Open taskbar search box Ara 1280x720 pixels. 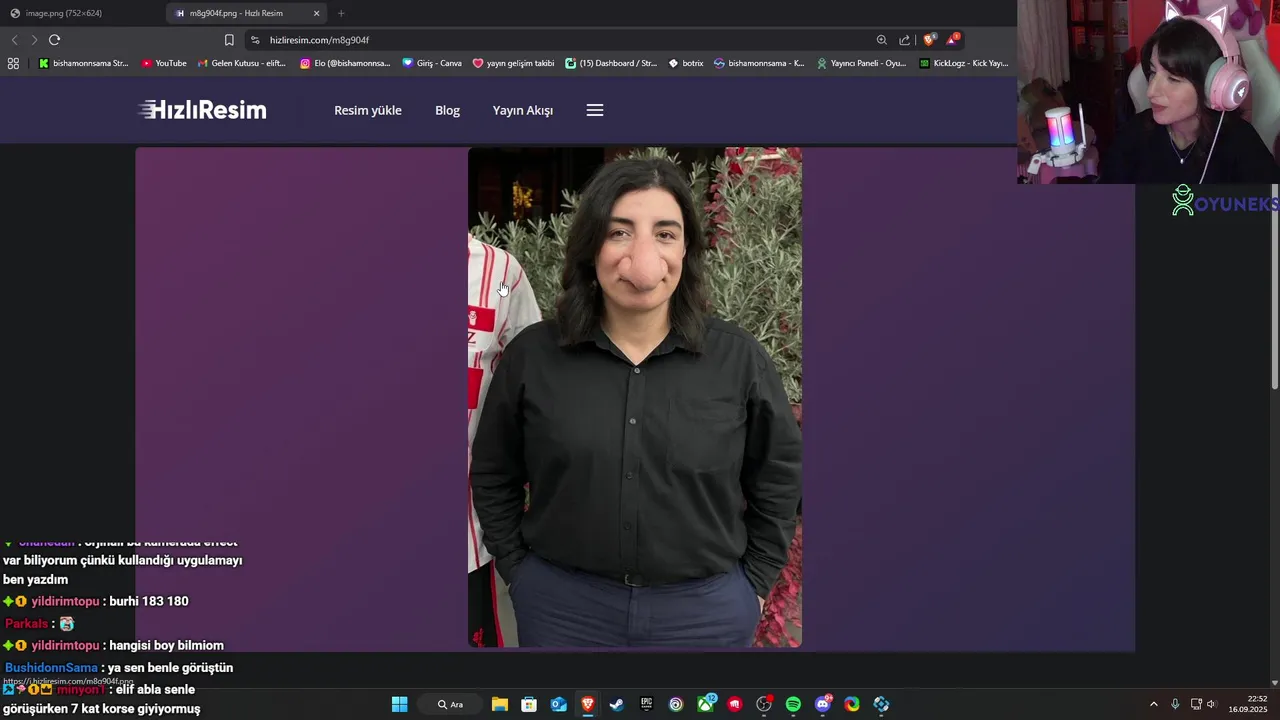[x=451, y=704]
